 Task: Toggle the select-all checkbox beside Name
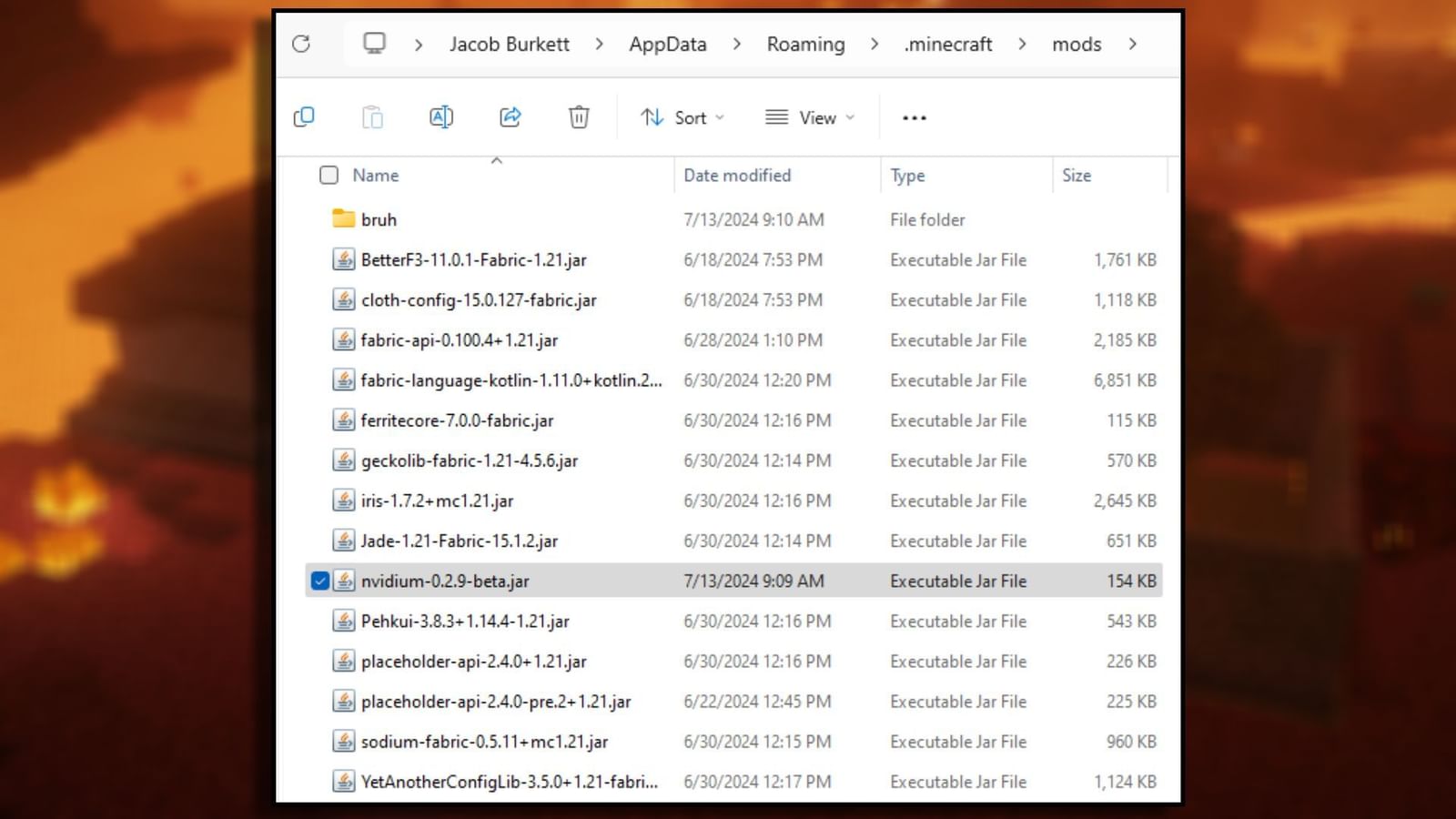329,175
